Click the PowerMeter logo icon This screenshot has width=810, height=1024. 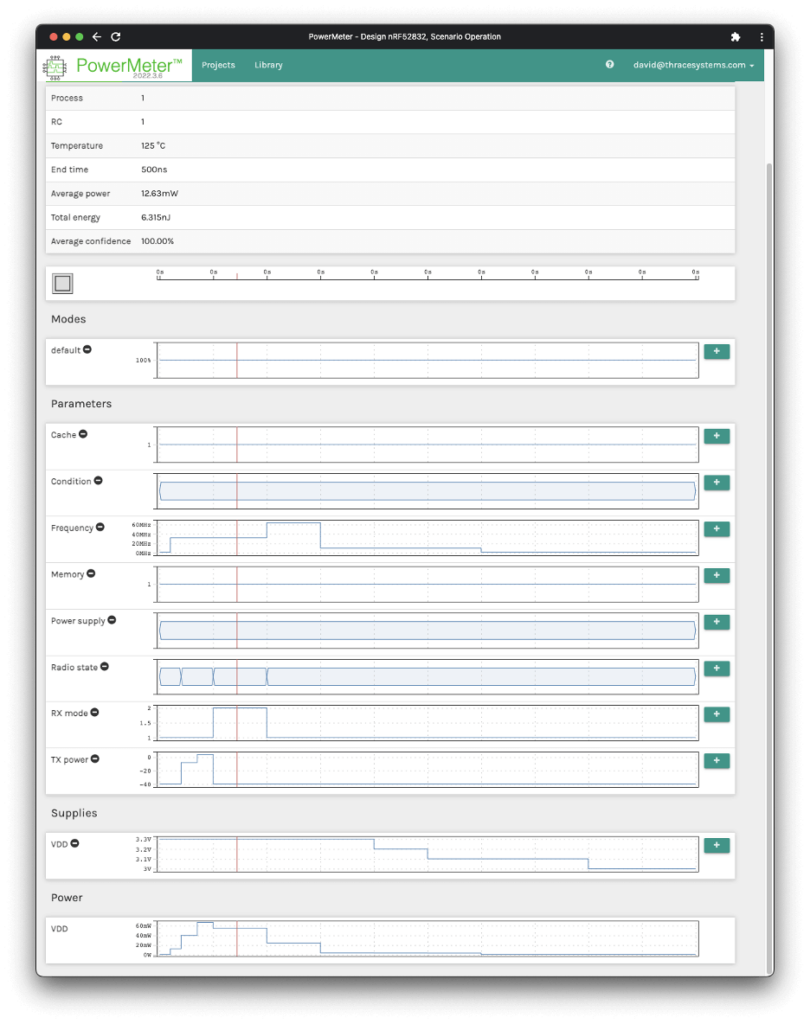[x=53, y=66]
